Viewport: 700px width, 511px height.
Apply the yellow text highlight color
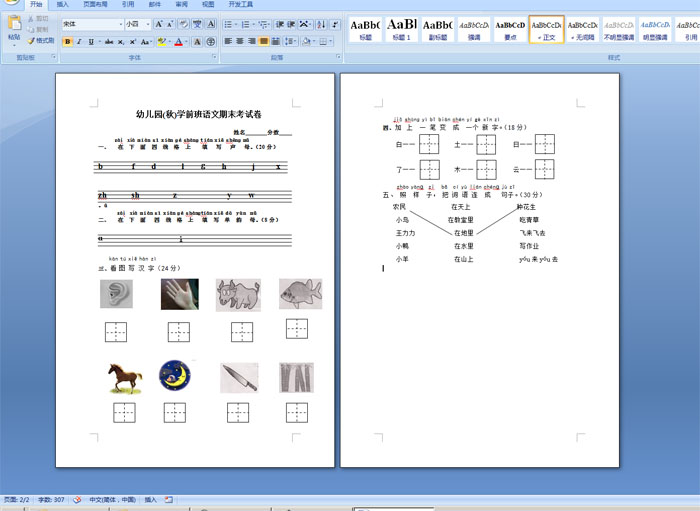162,42
